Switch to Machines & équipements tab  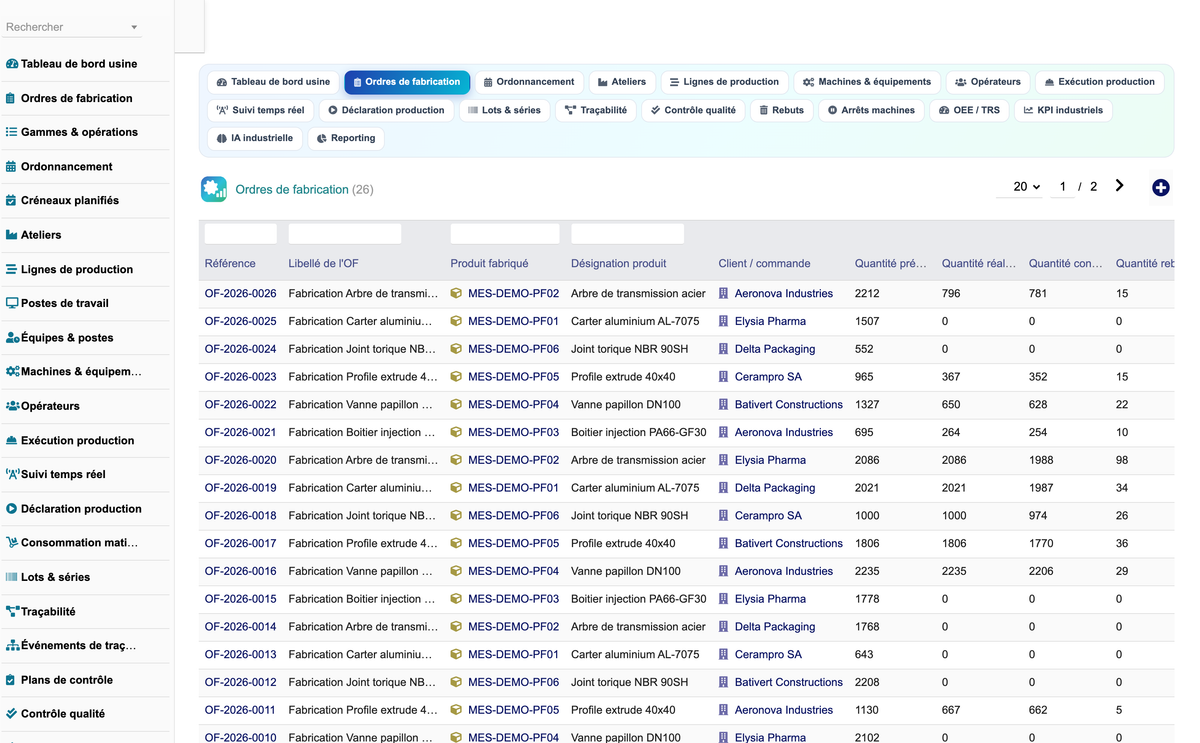(x=867, y=82)
